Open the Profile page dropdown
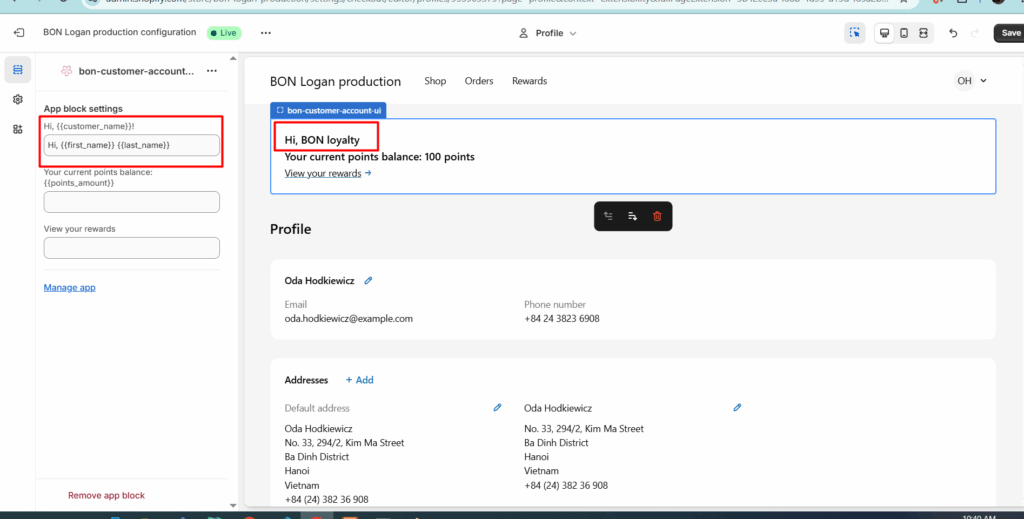1024x519 pixels. click(549, 33)
